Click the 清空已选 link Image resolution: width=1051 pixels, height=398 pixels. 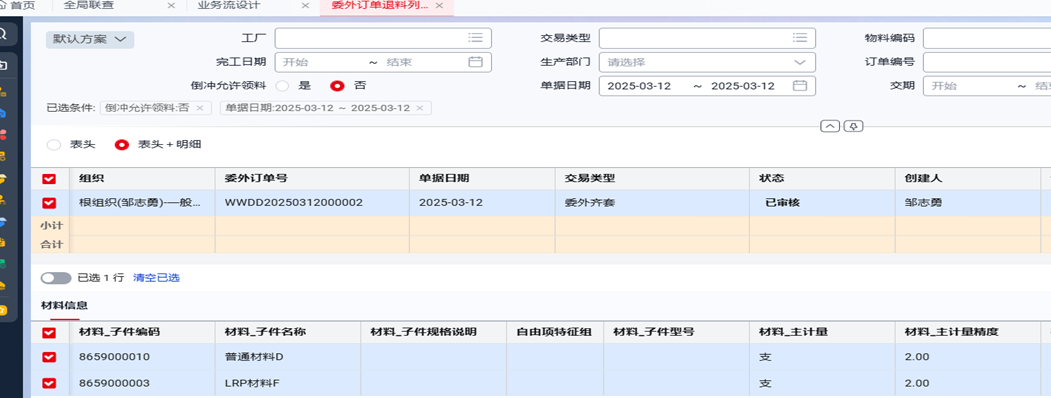pyautogui.click(x=156, y=277)
